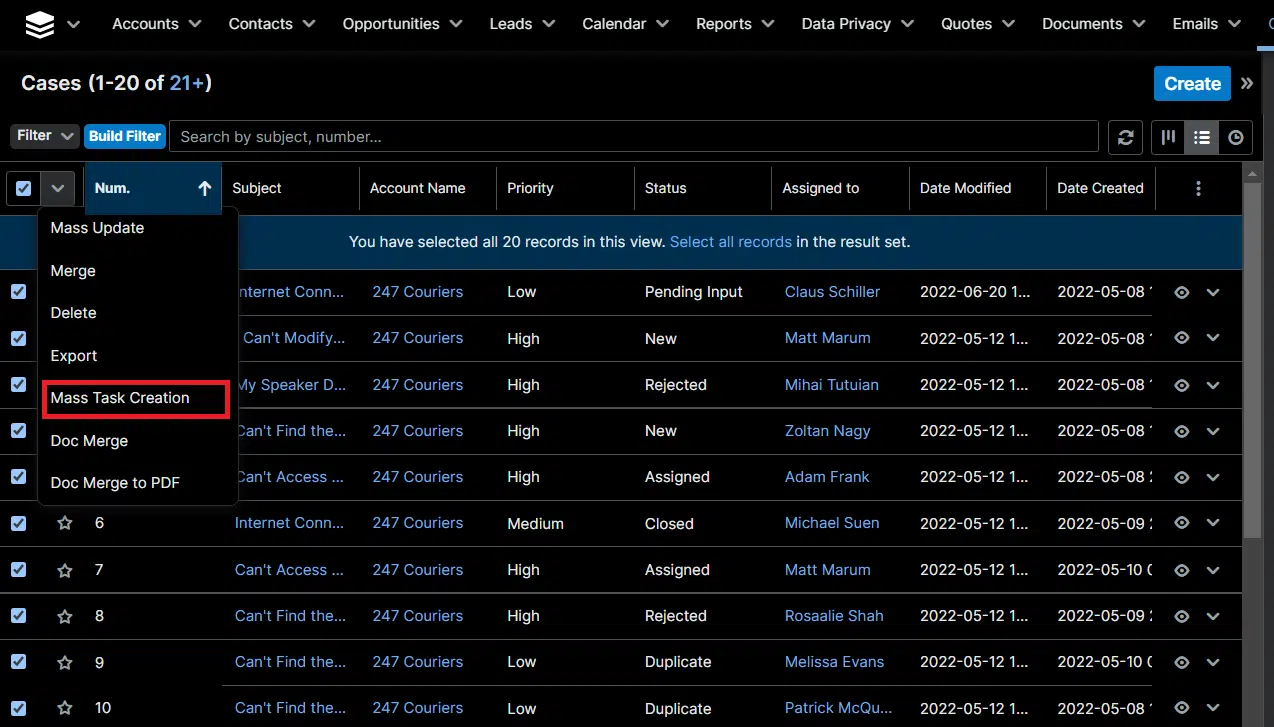Open the activity stream clock icon
This screenshot has width=1274, height=727.
tap(1236, 137)
